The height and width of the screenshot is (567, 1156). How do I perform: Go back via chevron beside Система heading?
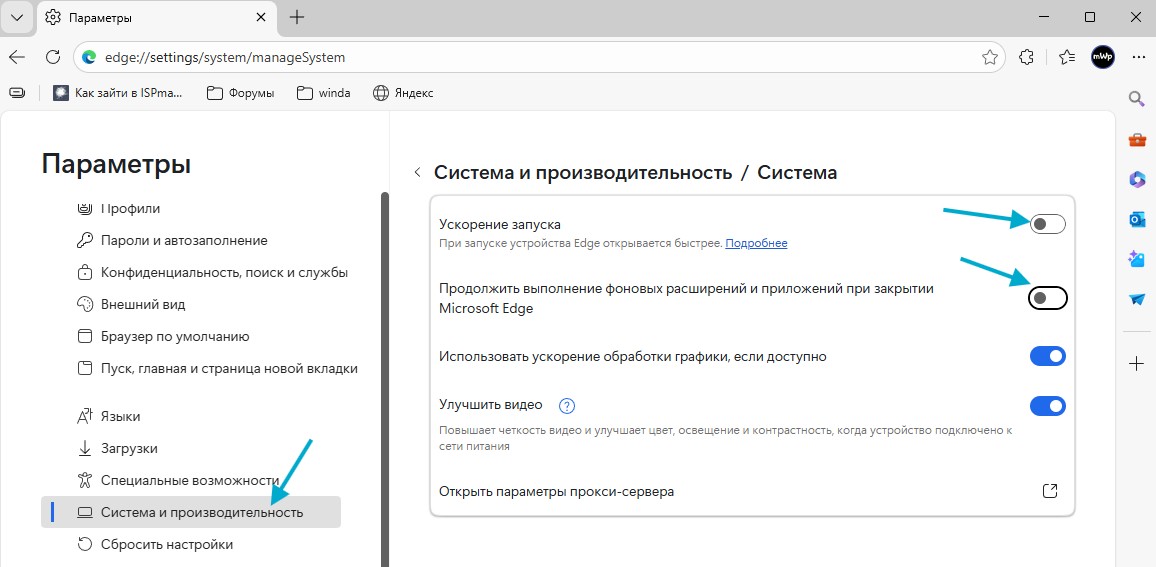click(x=417, y=173)
